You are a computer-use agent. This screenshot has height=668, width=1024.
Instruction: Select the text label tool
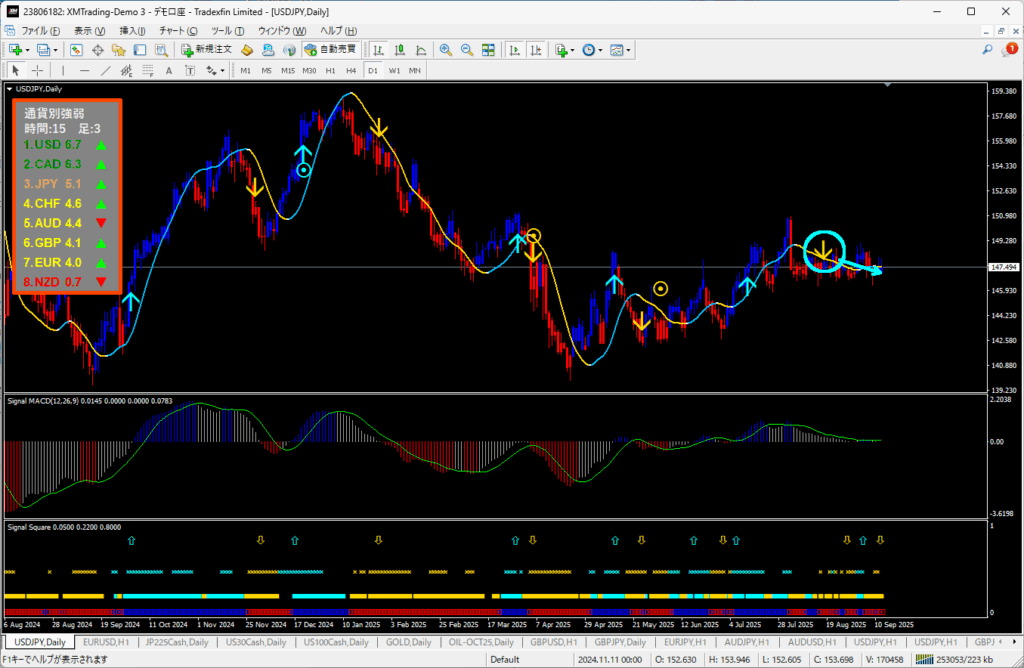pos(190,71)
